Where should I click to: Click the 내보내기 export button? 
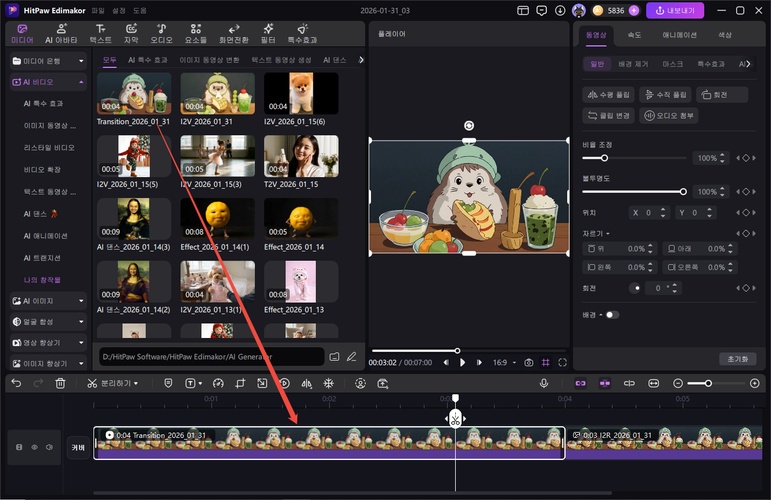675,10
